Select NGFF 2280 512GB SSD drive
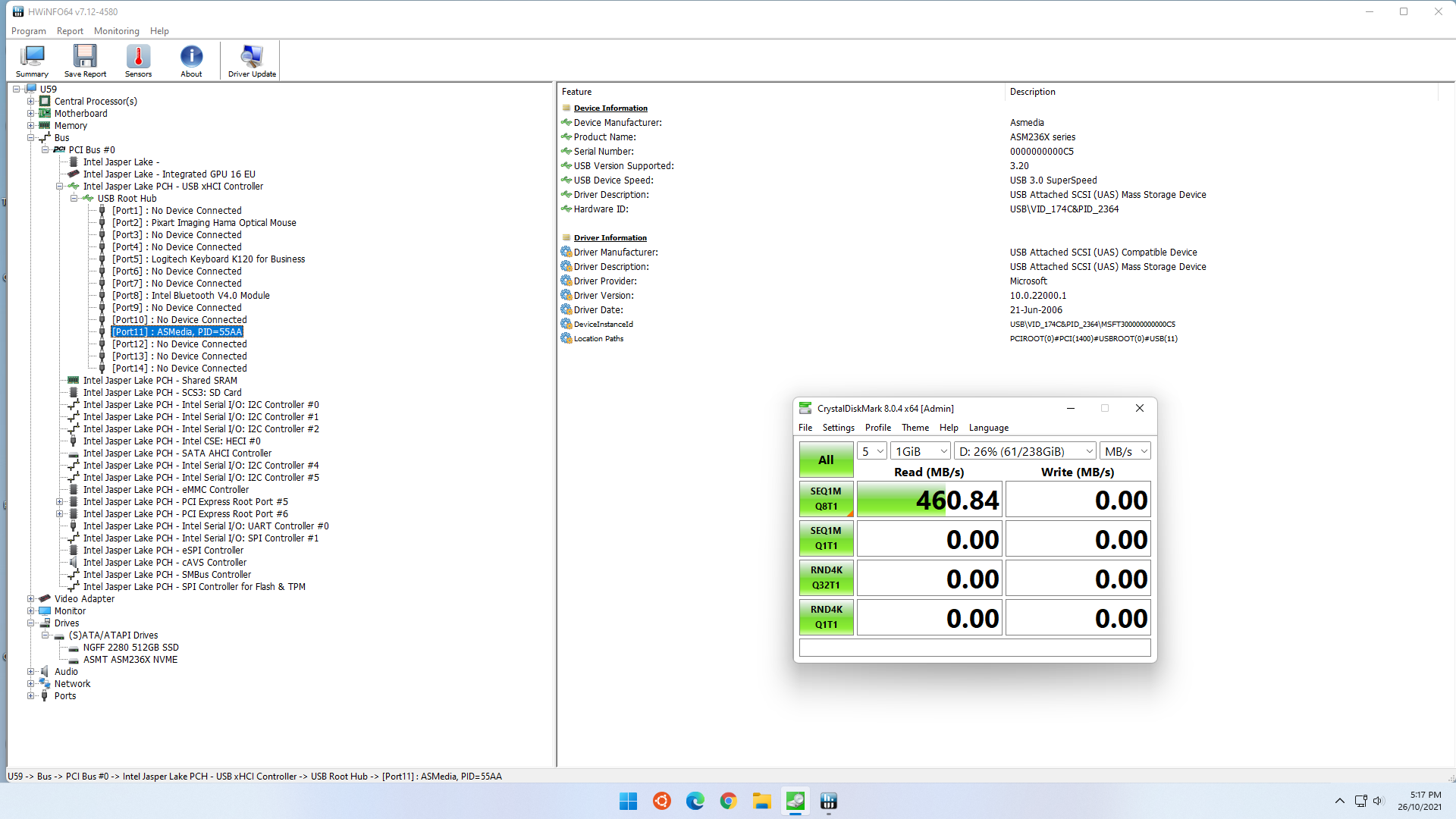The height and width of the screenshot is (819, 1456). [130, 648]
